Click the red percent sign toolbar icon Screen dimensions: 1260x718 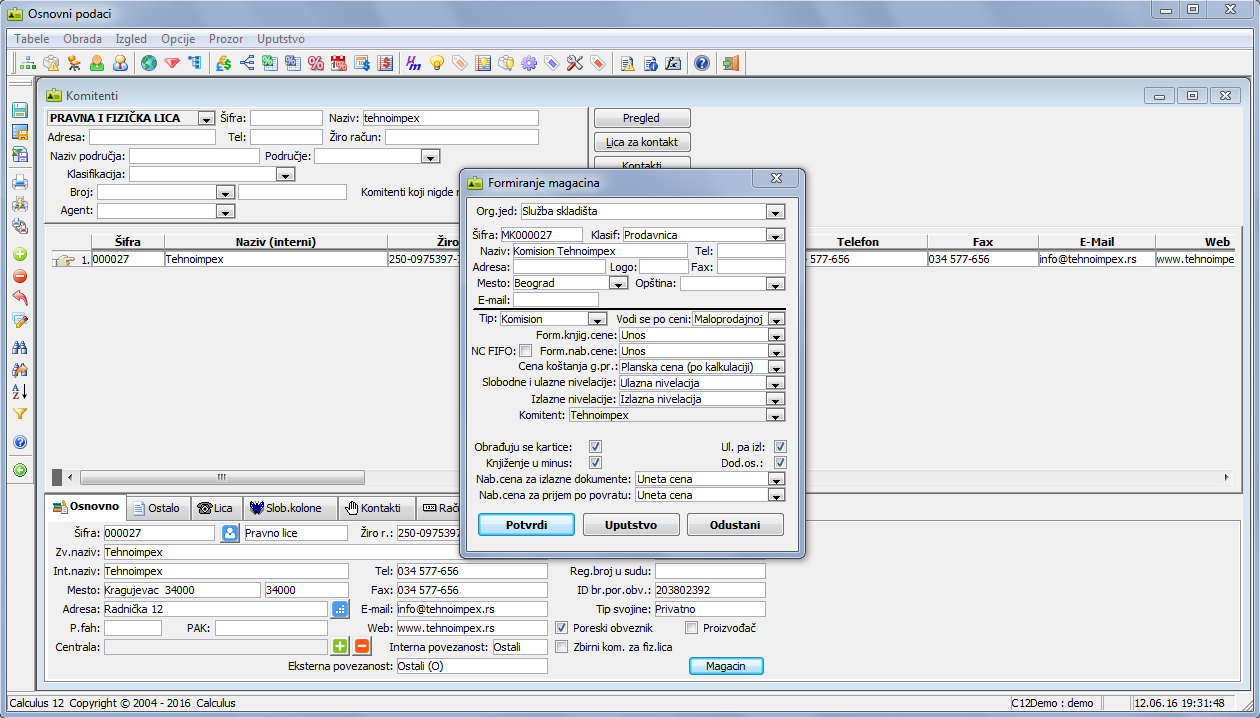(x=316, y=63)
